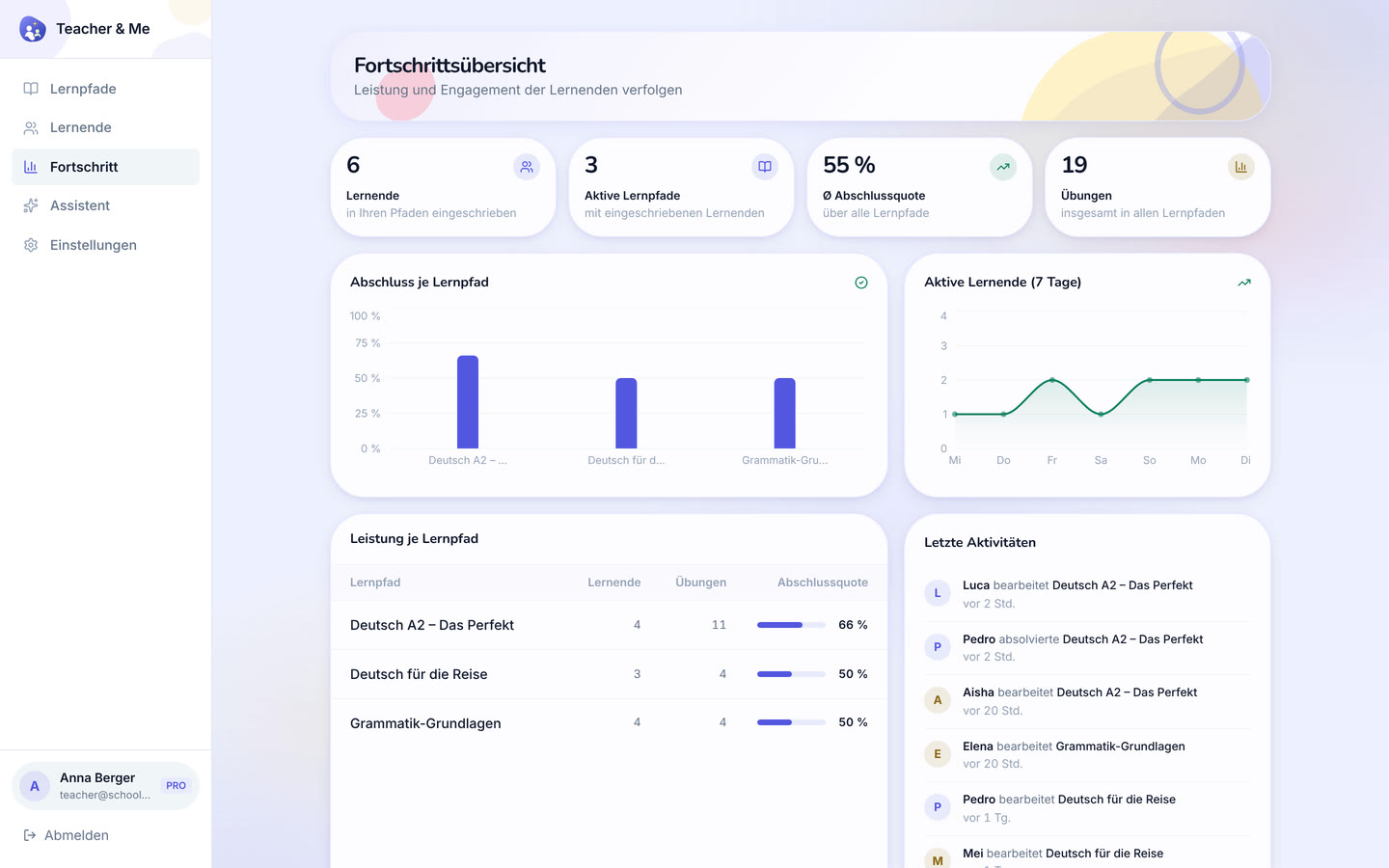Click the Lernende column header
The width and height of the screenshot is (1389, 868).
614,583
